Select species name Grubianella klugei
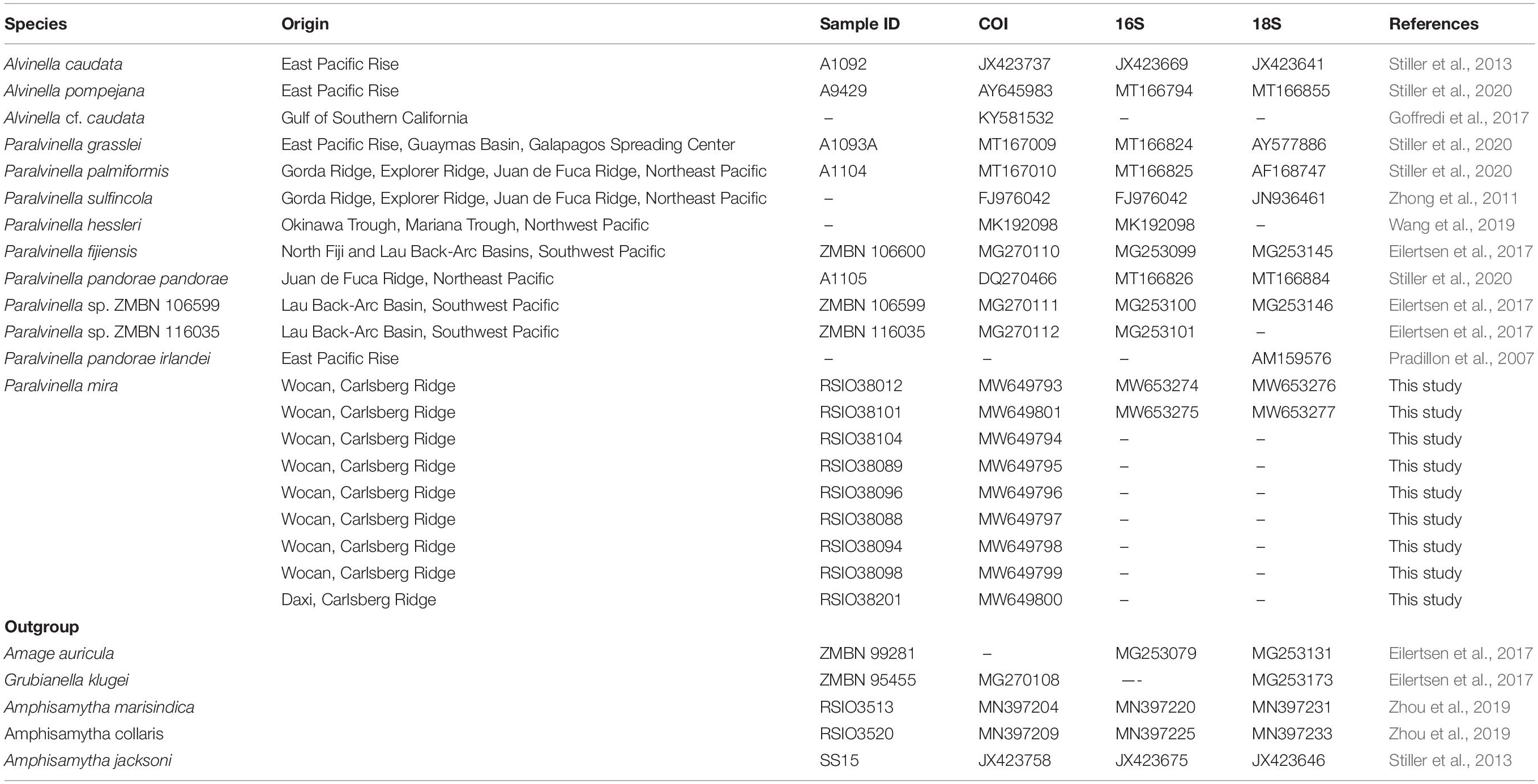This screenshot has height=784, width=1538. click(x=66, y=680)
